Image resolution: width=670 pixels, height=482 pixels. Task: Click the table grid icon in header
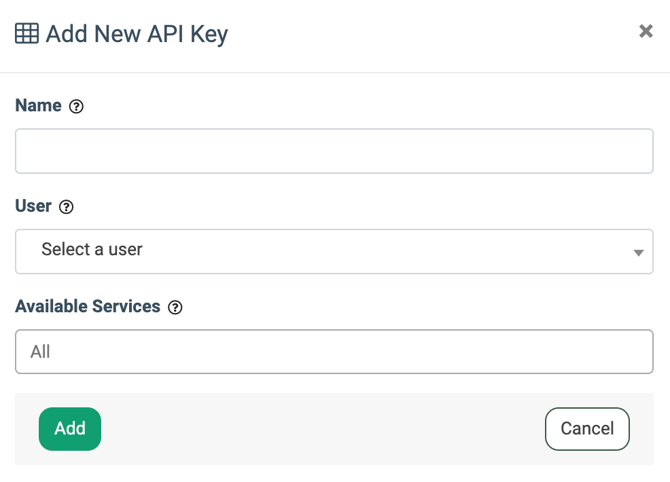pos(27,34)
